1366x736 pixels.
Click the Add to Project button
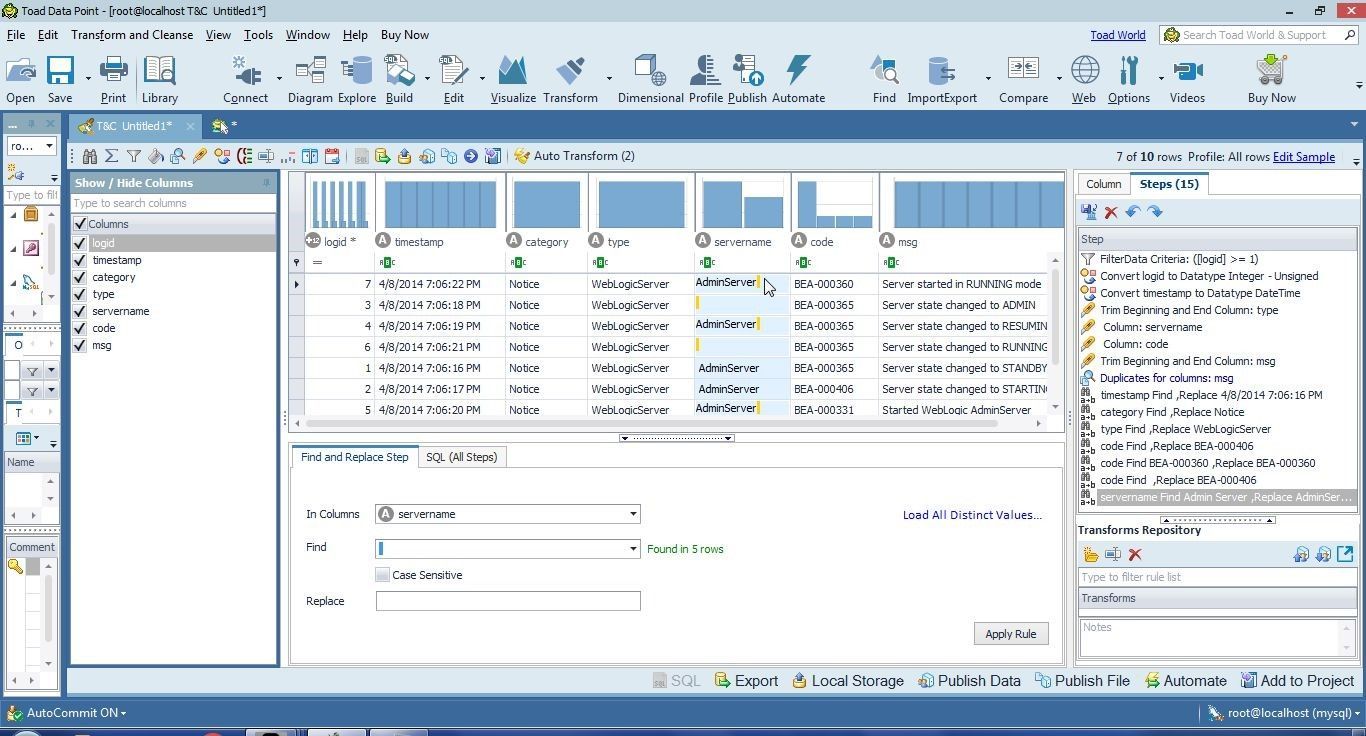(x=1297, y=681)
